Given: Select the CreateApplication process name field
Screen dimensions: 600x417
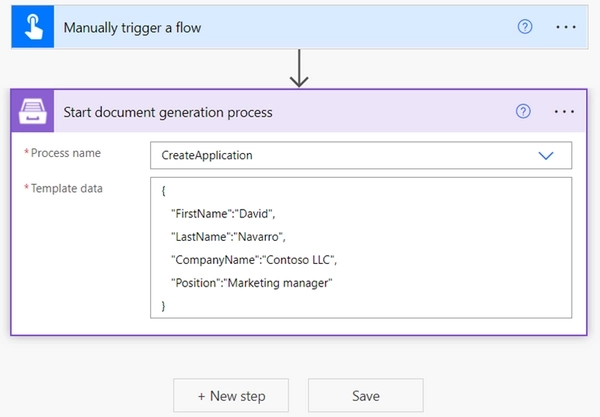Looking at the screenshot, I should pyautogui.click(x=340, y=156).
